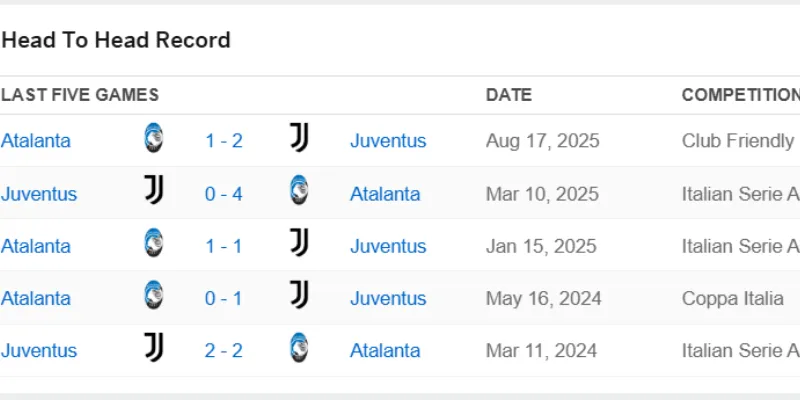Click Atalanta crest in Aug 17, 2025 row

click(154, 139)
